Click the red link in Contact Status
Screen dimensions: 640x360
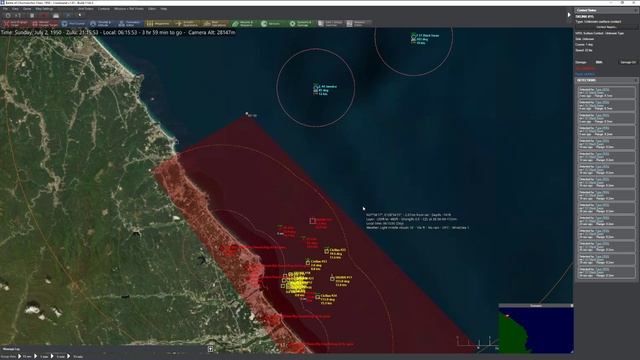pos(585,69)
